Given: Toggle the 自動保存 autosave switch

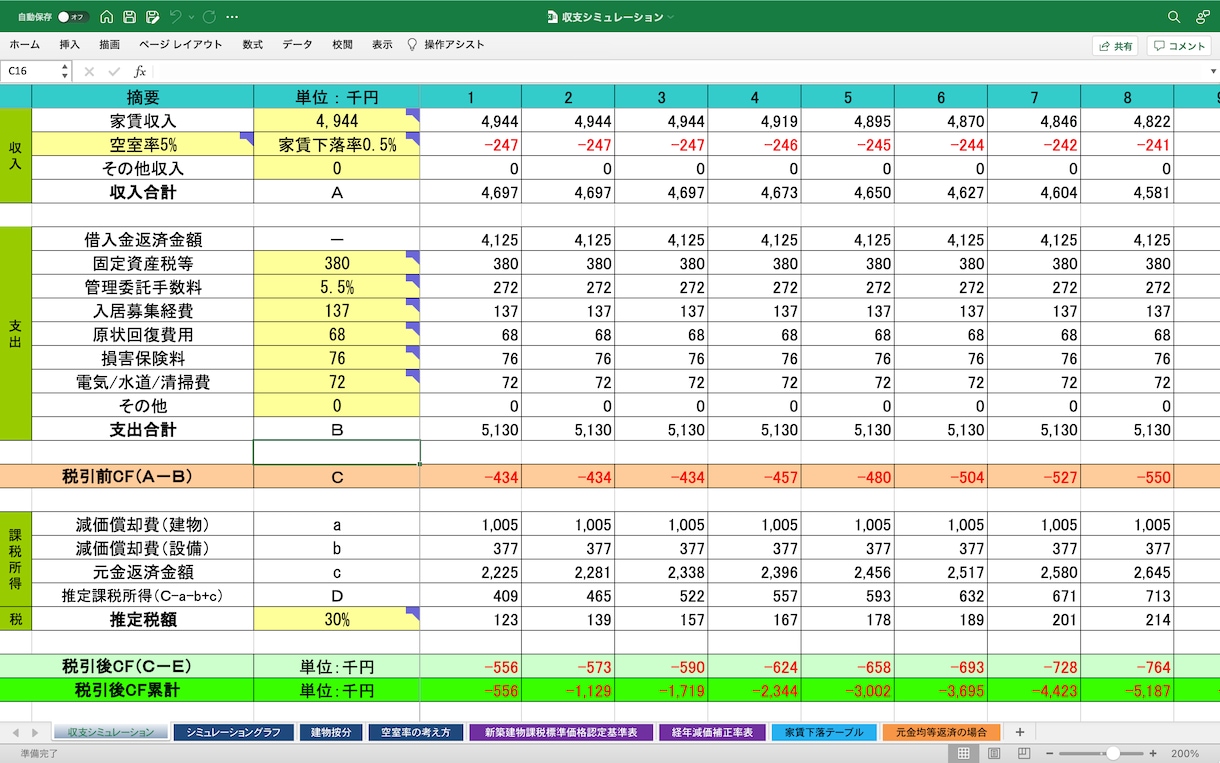Looking at the screenshot, I should 73,17.
